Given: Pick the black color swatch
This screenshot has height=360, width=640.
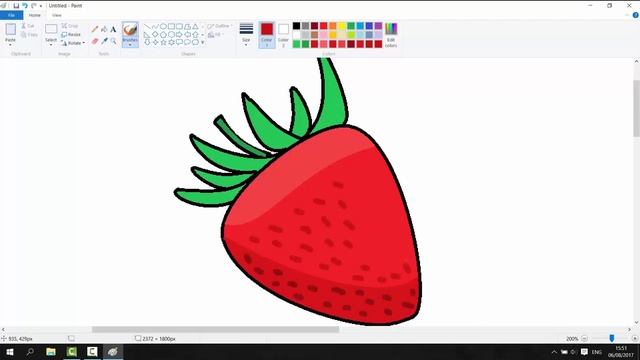Looking at the screenshot, I should tap(297, 26).
